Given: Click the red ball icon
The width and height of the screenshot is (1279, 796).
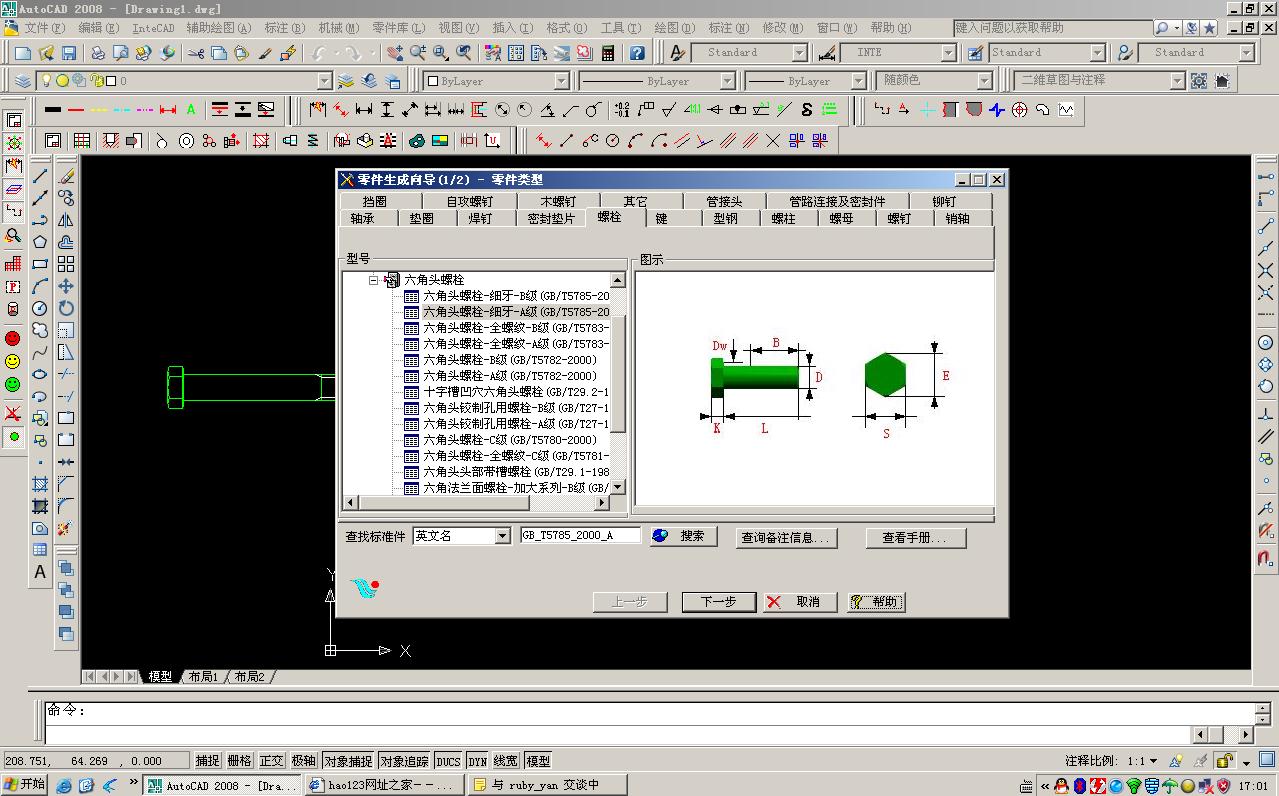Looking at the screenshot, I should coord(13,338).
